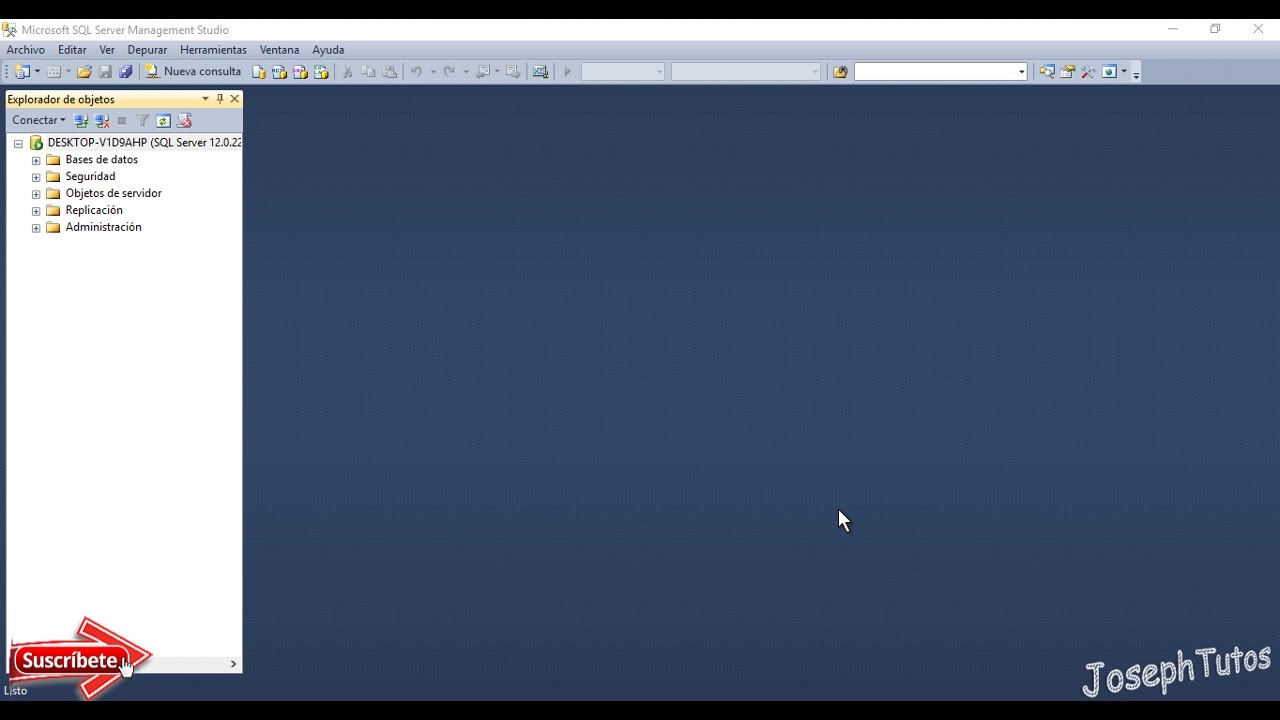Screen dimensions: 1280x720
Task: Open the first disabled toolbar combo box
Action: point(622,72)
